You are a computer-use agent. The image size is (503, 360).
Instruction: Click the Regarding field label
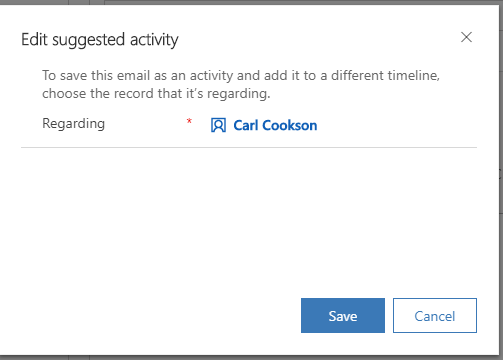click(73, 124)
